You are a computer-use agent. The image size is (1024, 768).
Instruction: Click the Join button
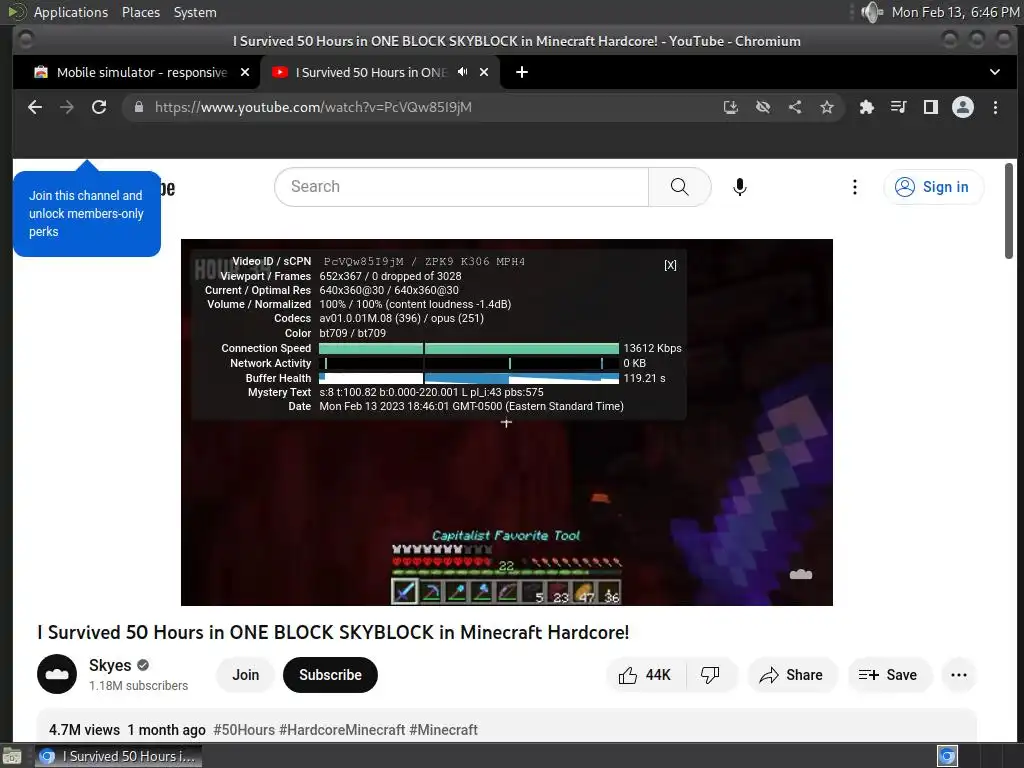pyautogui.click(x=246, y=675)
